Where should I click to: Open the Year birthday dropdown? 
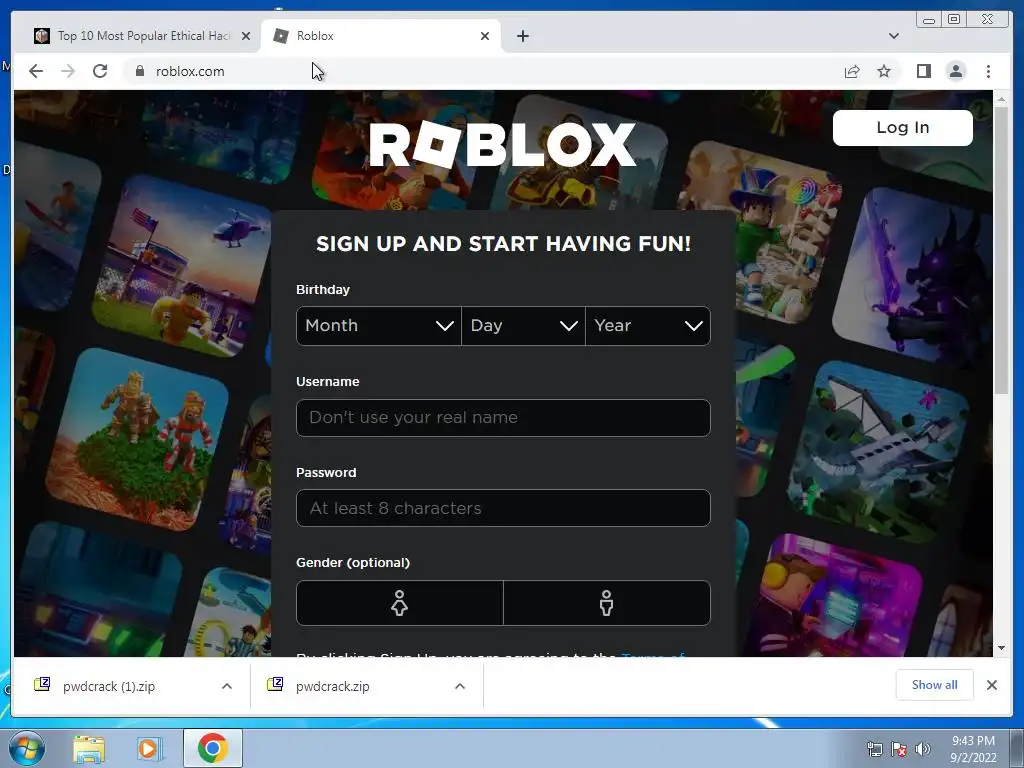click(x=648, y=326)
